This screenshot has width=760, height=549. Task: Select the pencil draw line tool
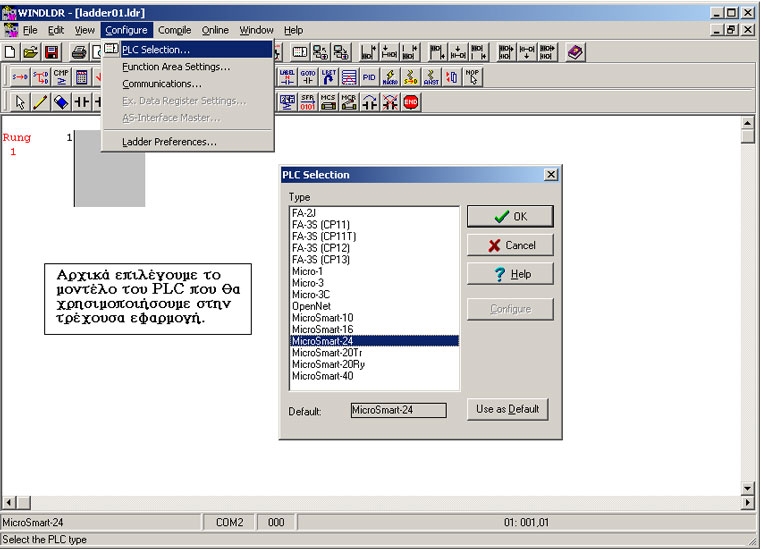tap(40, 102)
